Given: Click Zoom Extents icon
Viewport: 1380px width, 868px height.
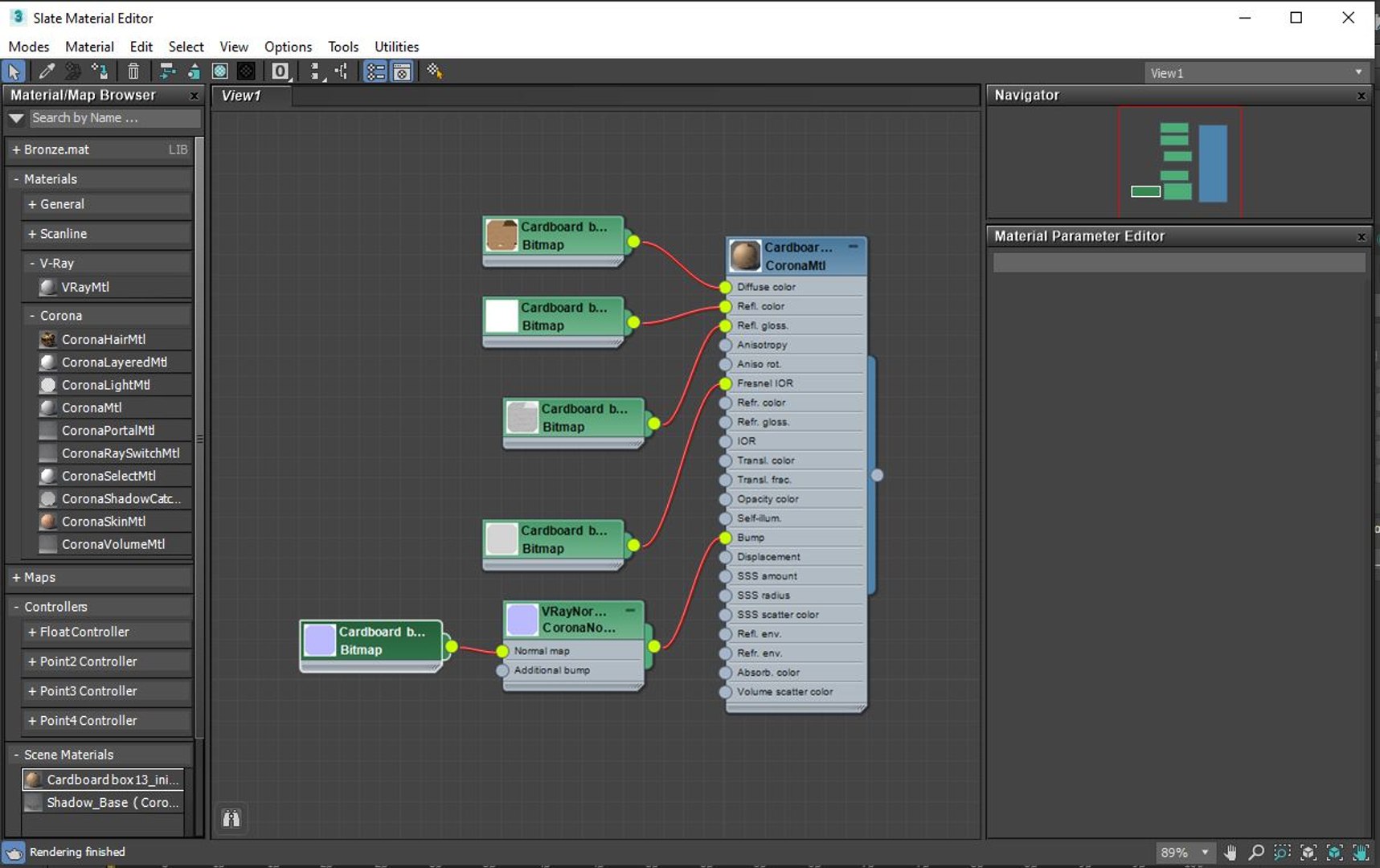Looking at the screenshot, I should tap(1308, 852).
